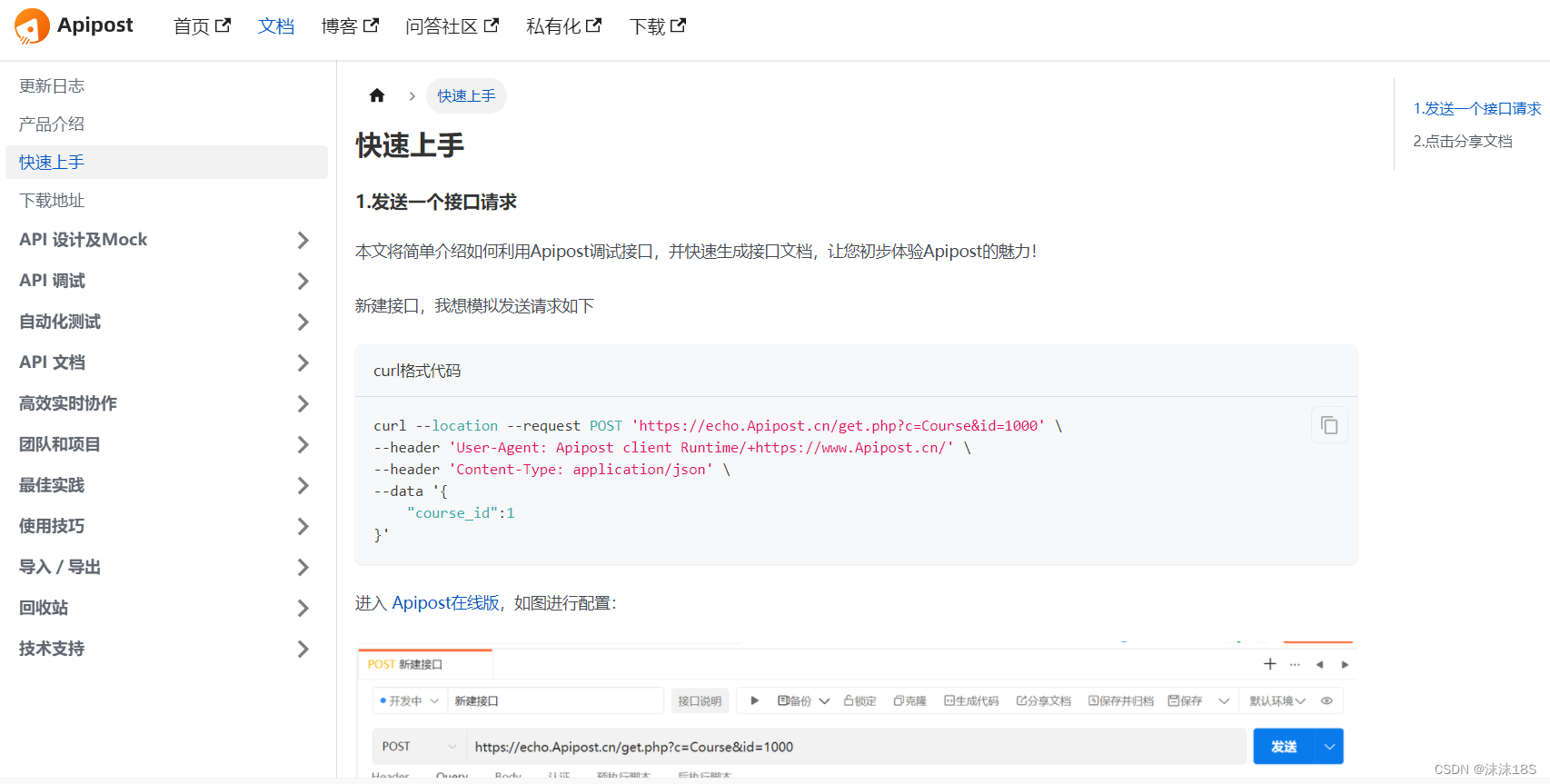This screenshot has width=1550, height=784.
Task: Open the 问答社区 external link
Action: pyautogui.click(x=452, y=26)
